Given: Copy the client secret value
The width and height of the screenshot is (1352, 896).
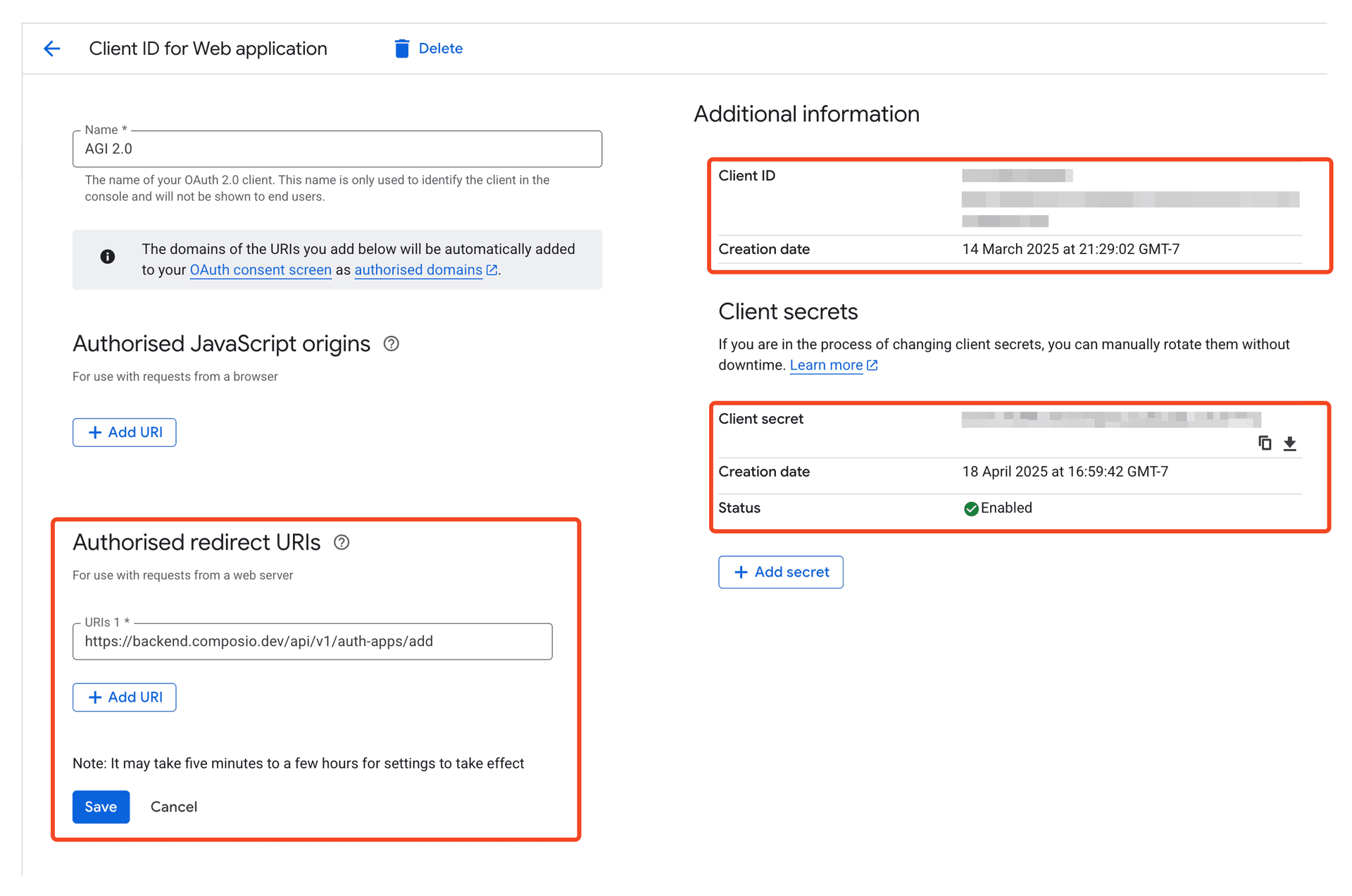Looking at the screenshot, I should coord(1265,443).
